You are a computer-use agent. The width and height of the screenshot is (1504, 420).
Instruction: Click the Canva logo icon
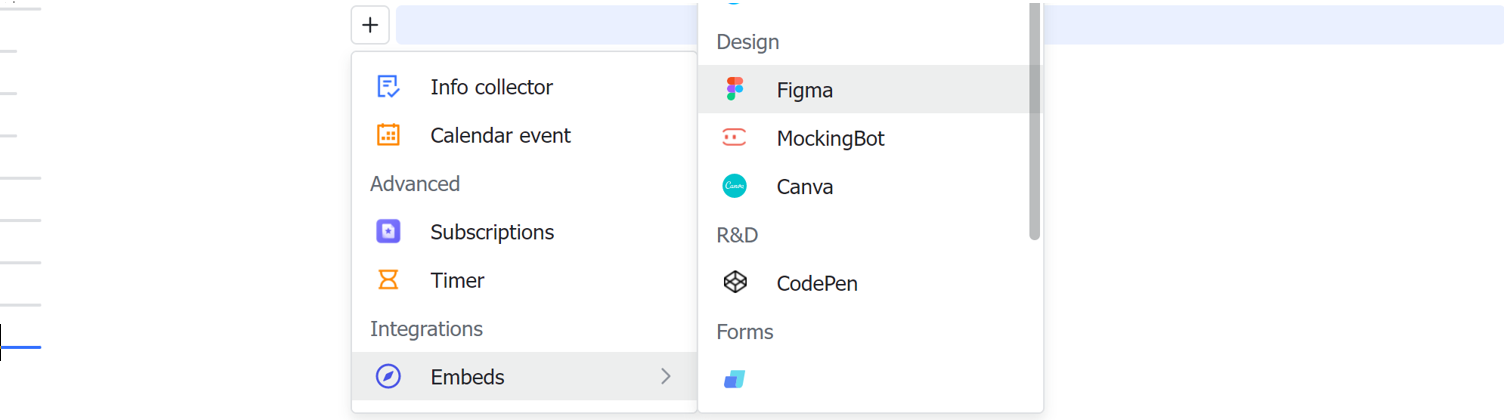coord(735,186)
